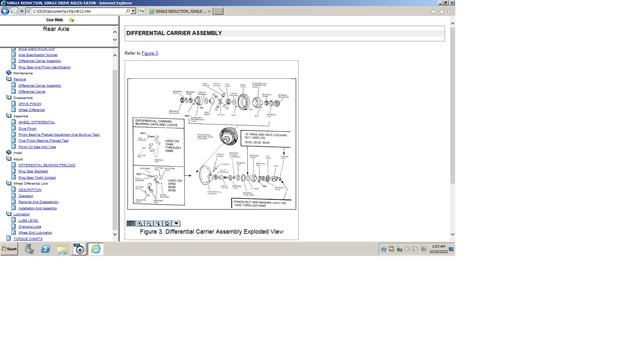Collapse the Lubrication section book icon
Viewport: 640px width, 360px height.
[9, 213]
